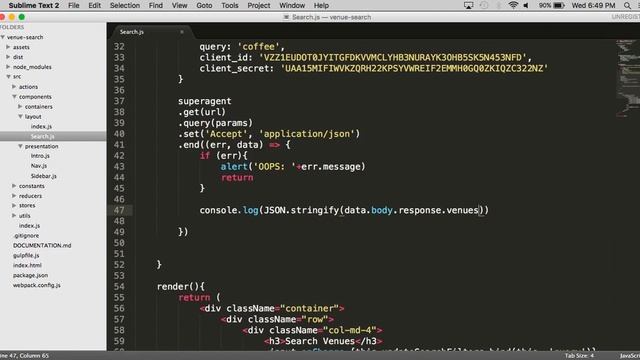Collapse the components folder
The height and width of the screenshot is (360, 640).
[x=14, y=96]
